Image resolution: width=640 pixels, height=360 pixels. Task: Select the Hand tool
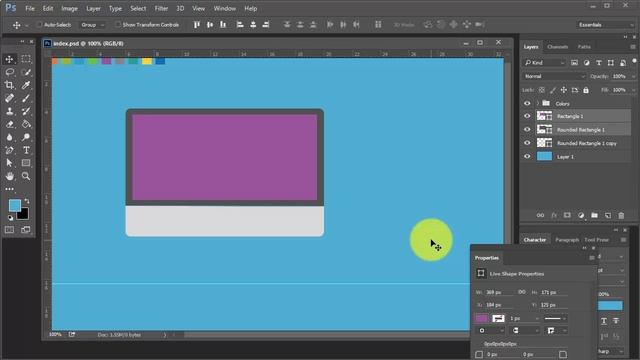coord(9,176)
